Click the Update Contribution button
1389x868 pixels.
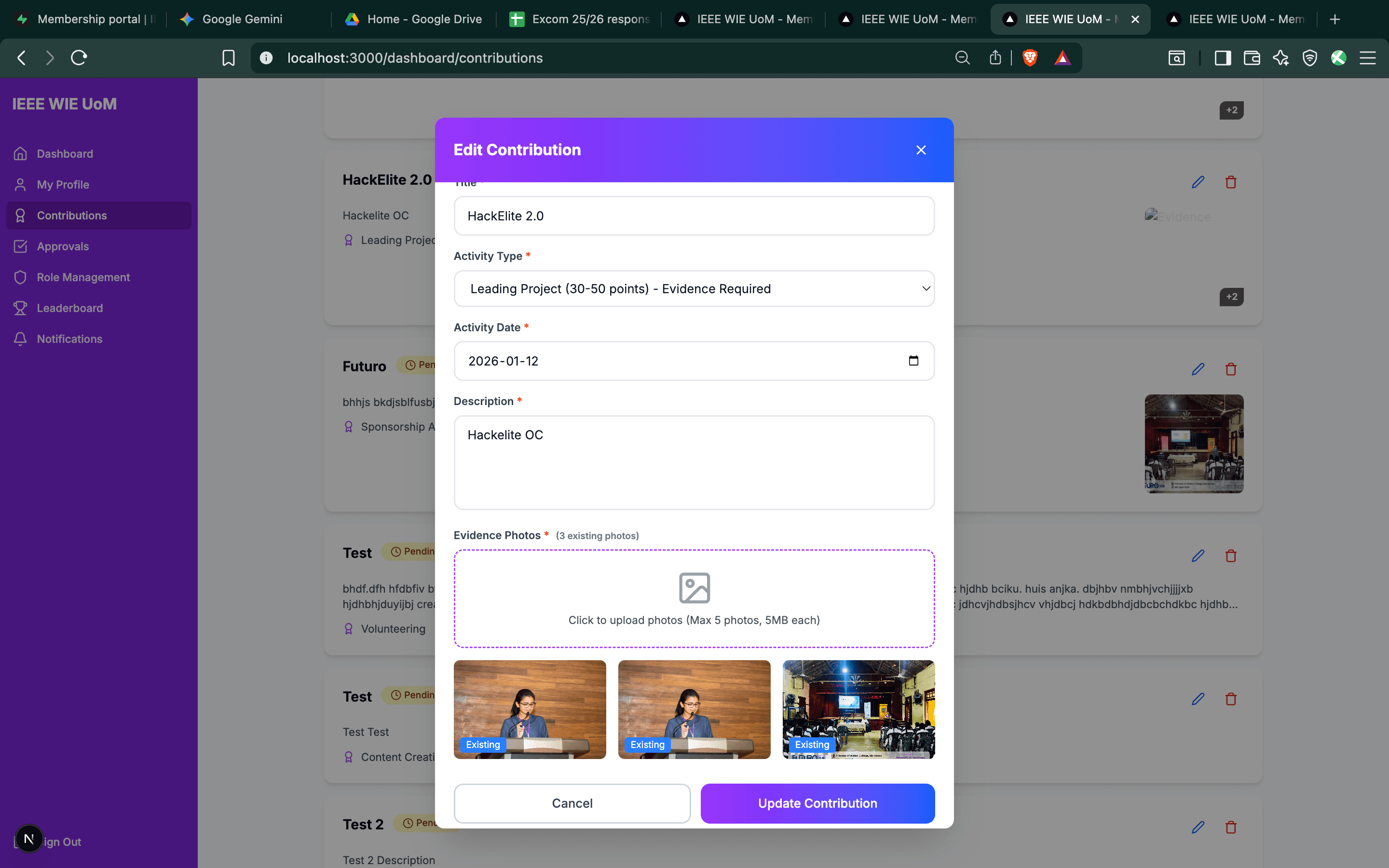[x=817, y=803]
